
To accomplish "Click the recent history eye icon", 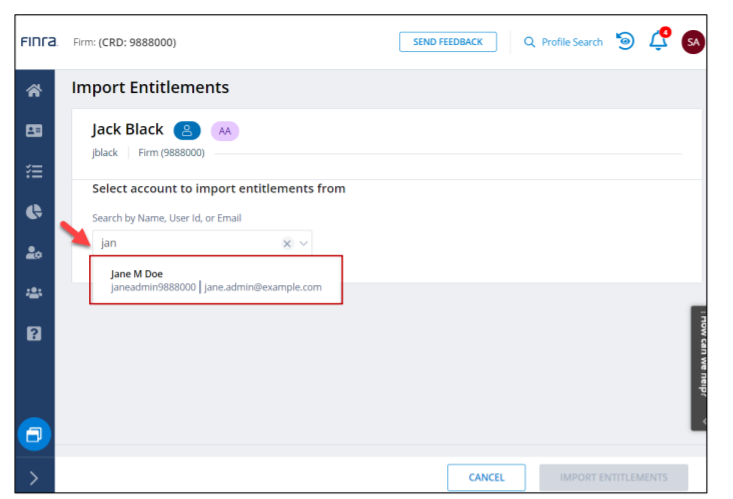I will pyautogui.click(x=625, y=42).
